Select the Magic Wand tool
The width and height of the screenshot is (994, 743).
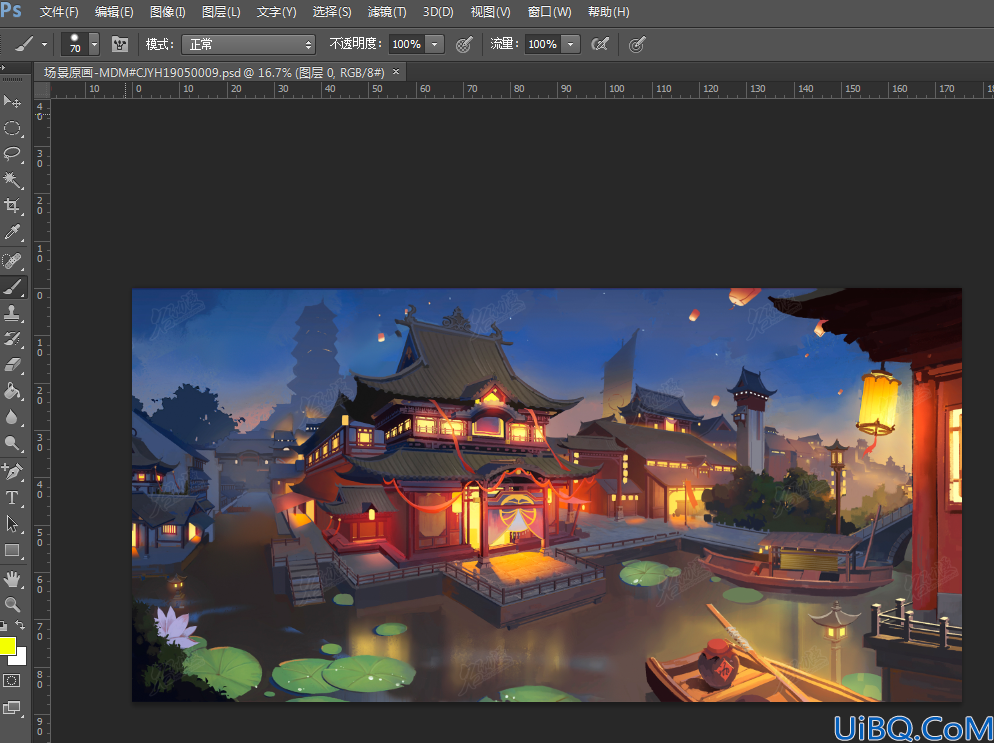(x=12, y=180)
